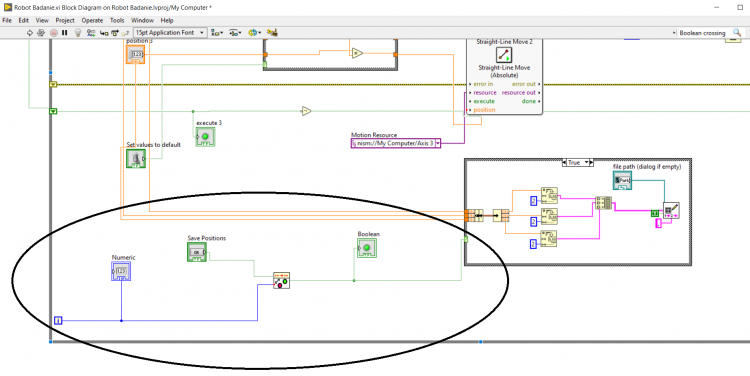Select the bottom blue constant 2

[534, 244]
